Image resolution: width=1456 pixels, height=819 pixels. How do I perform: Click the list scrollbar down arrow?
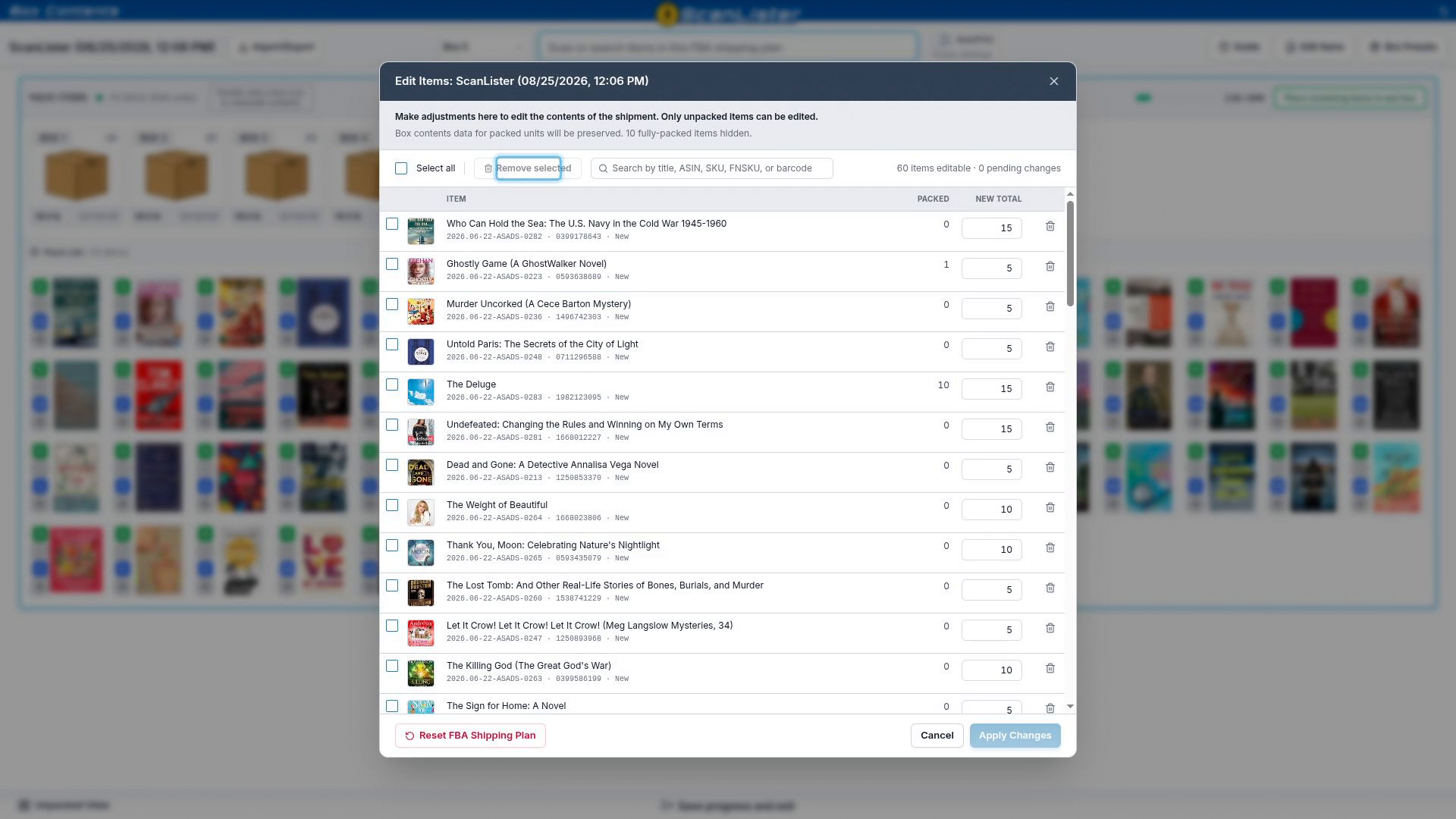[1070, 706]
